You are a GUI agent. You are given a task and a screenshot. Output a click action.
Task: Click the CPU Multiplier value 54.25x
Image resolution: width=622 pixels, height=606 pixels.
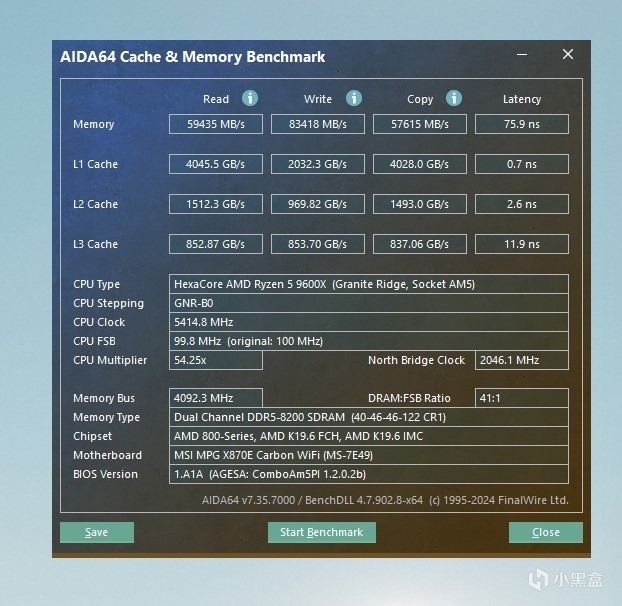pos(216,360)
